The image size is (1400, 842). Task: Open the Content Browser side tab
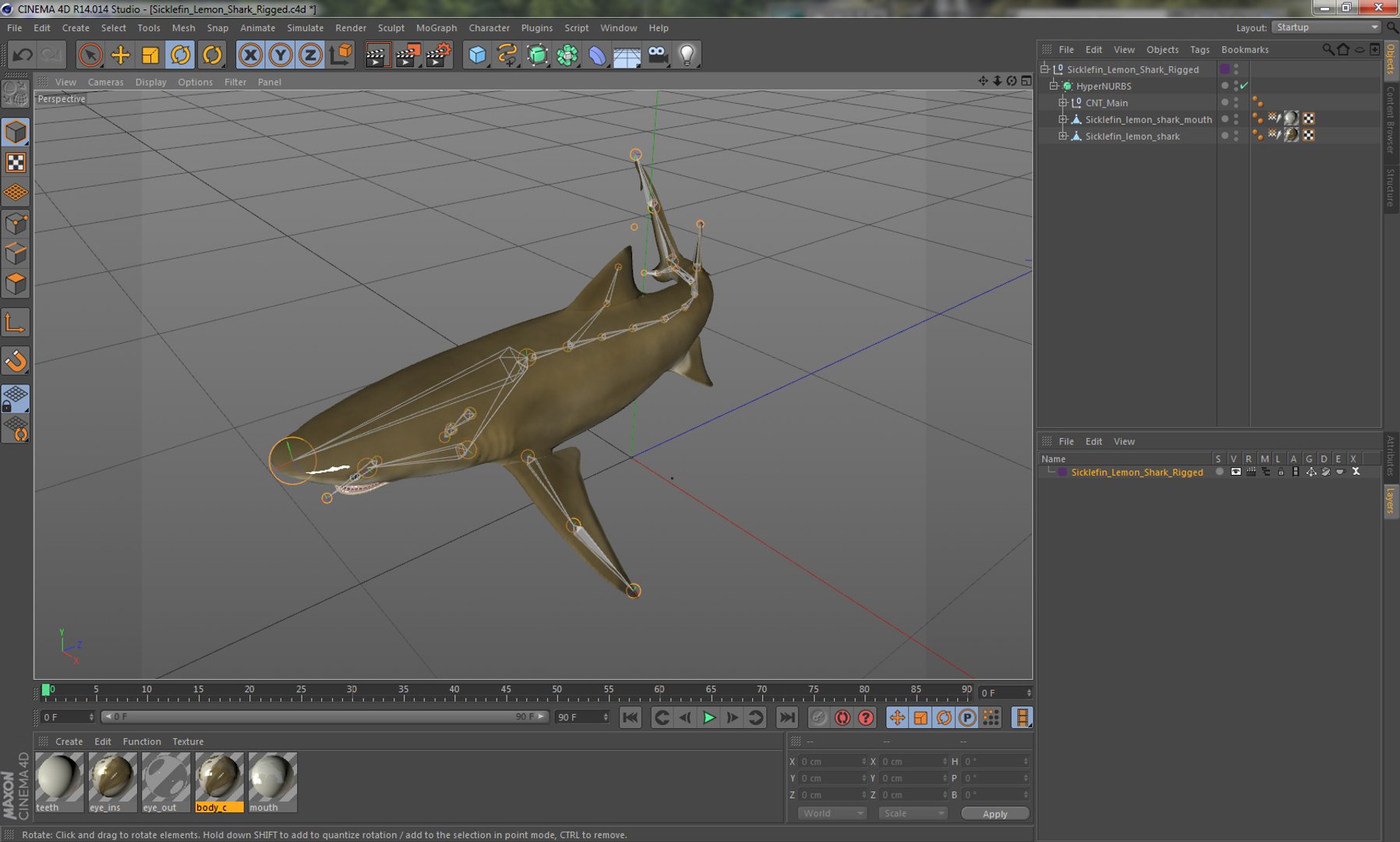tap(1391, 119)
